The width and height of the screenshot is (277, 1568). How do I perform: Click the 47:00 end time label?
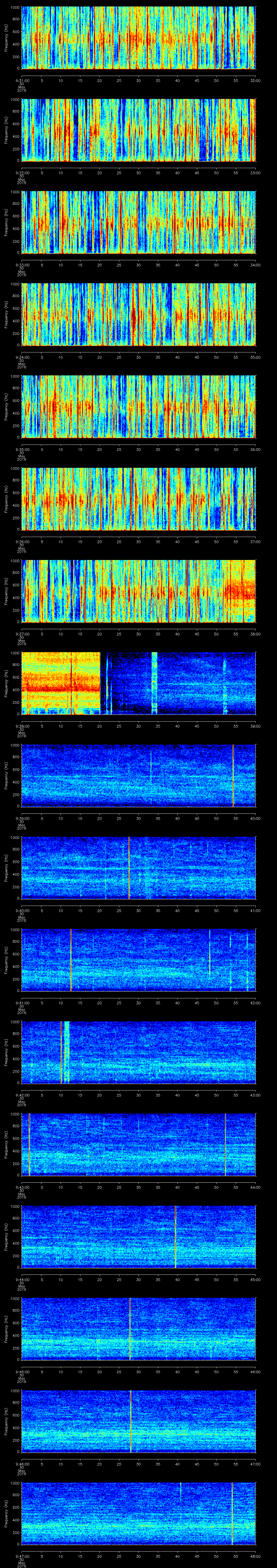pos(255,1463)
